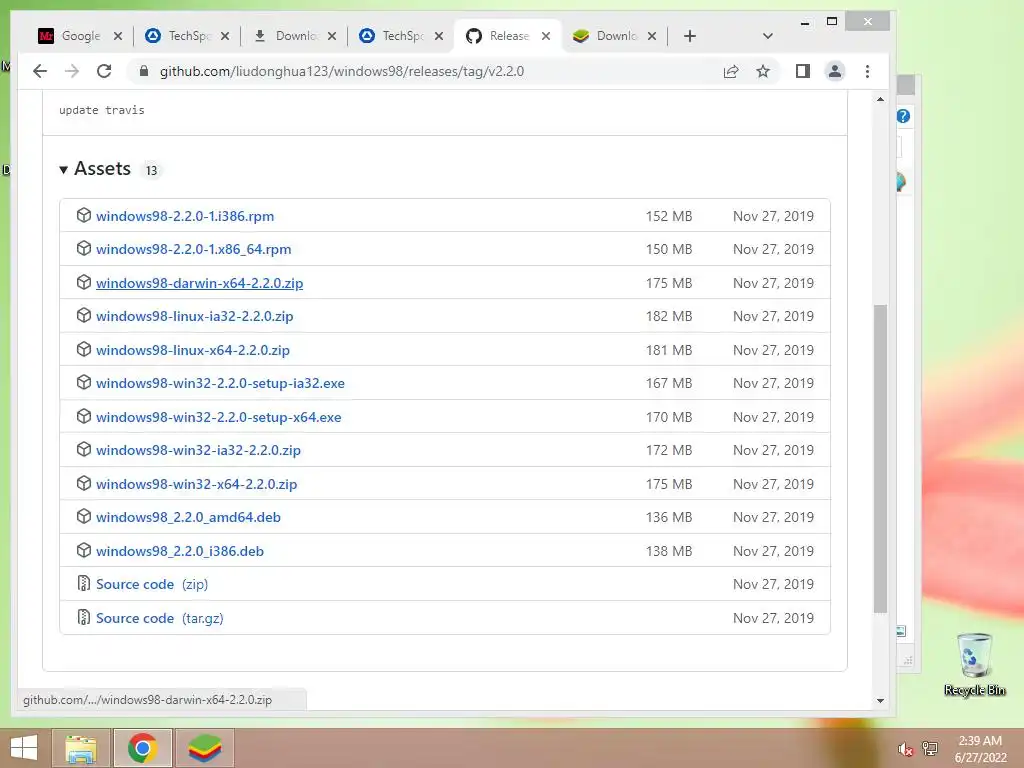Open the Chrome three-dot menu
This screenshot has width=1024, height=768.
867,71
